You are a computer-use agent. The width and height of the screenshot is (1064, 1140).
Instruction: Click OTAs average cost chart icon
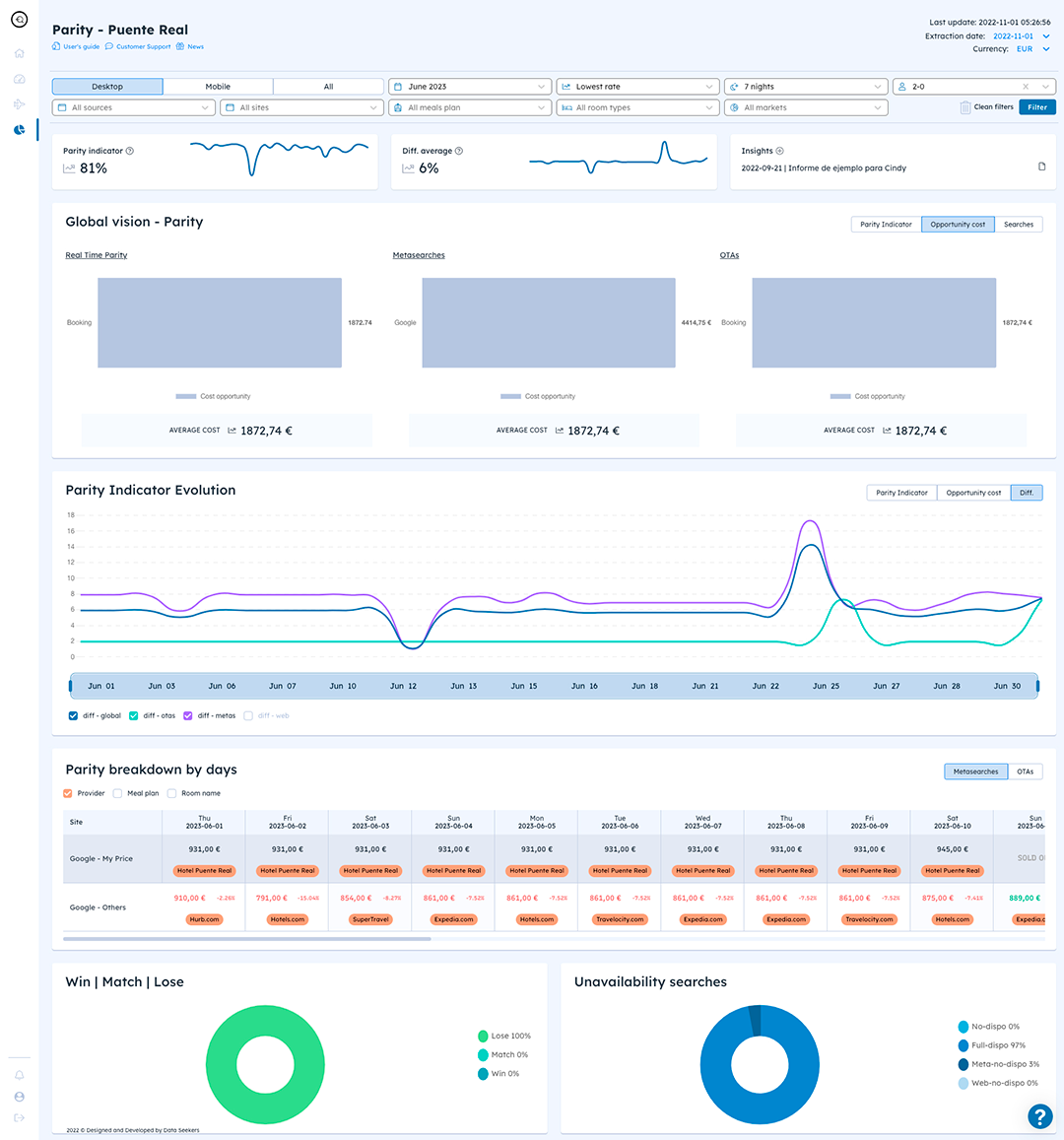(887, 431)
